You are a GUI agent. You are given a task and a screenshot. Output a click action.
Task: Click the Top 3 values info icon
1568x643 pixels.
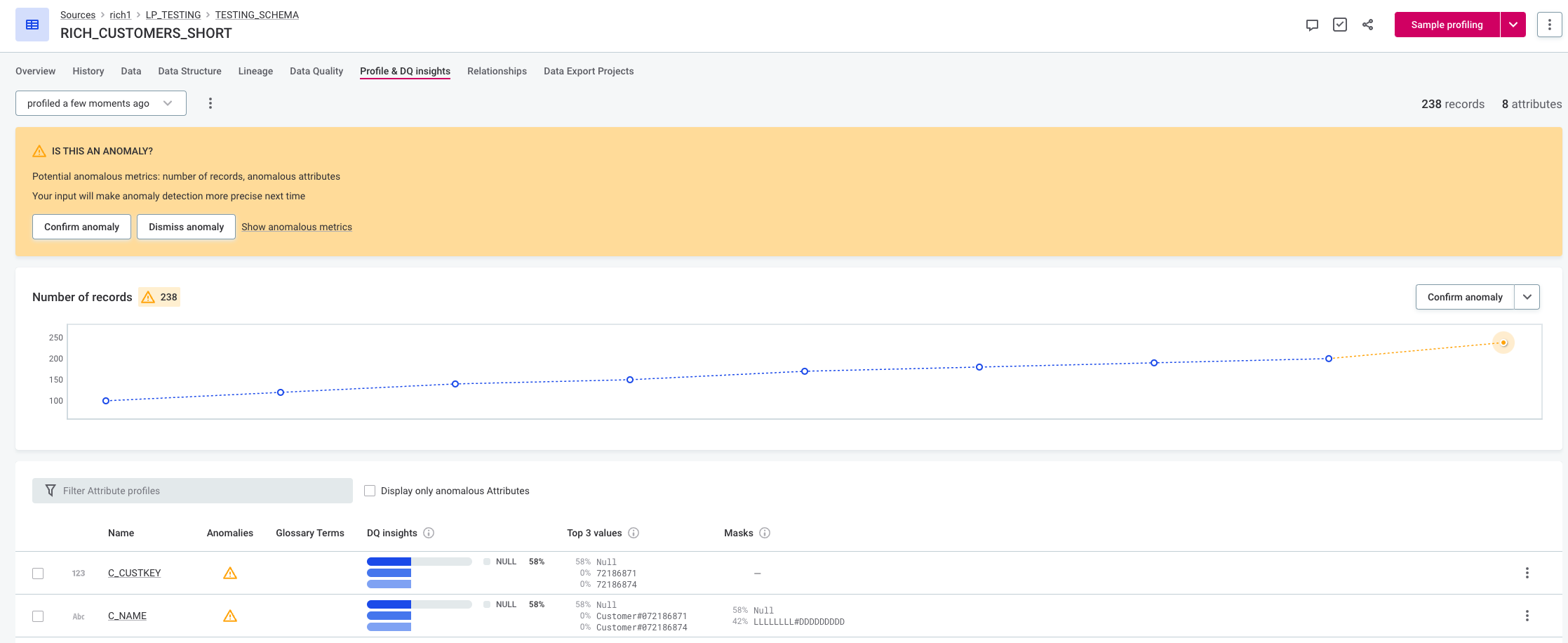coord(634,533)
